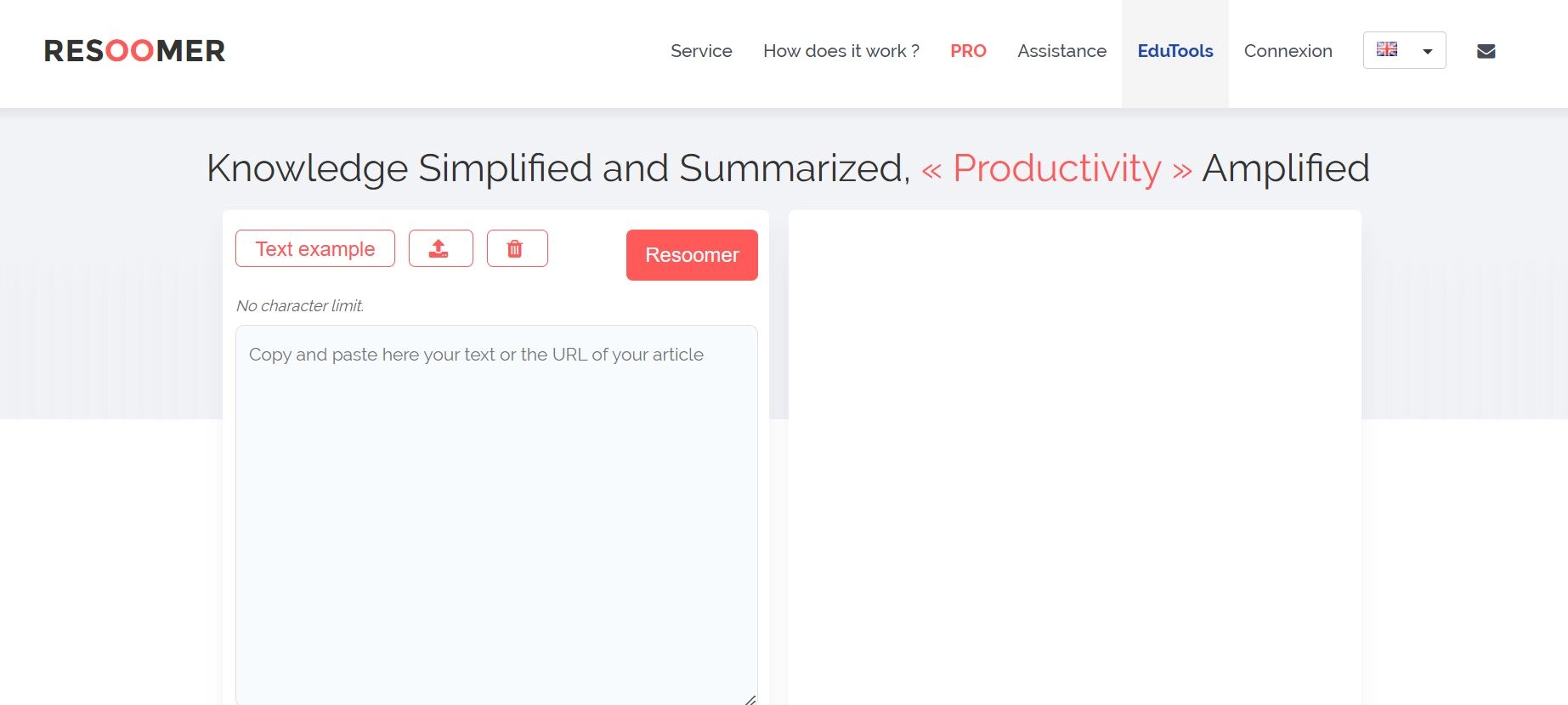
Task: Click the trash icon to clear text
Action: (517, 248)
